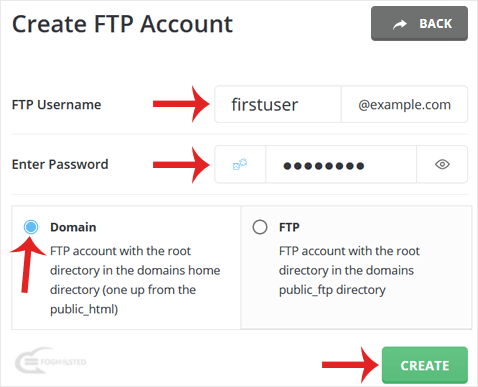478x387 pixels.
Task: Click the bold FTP option label
Action: point(289,227)
